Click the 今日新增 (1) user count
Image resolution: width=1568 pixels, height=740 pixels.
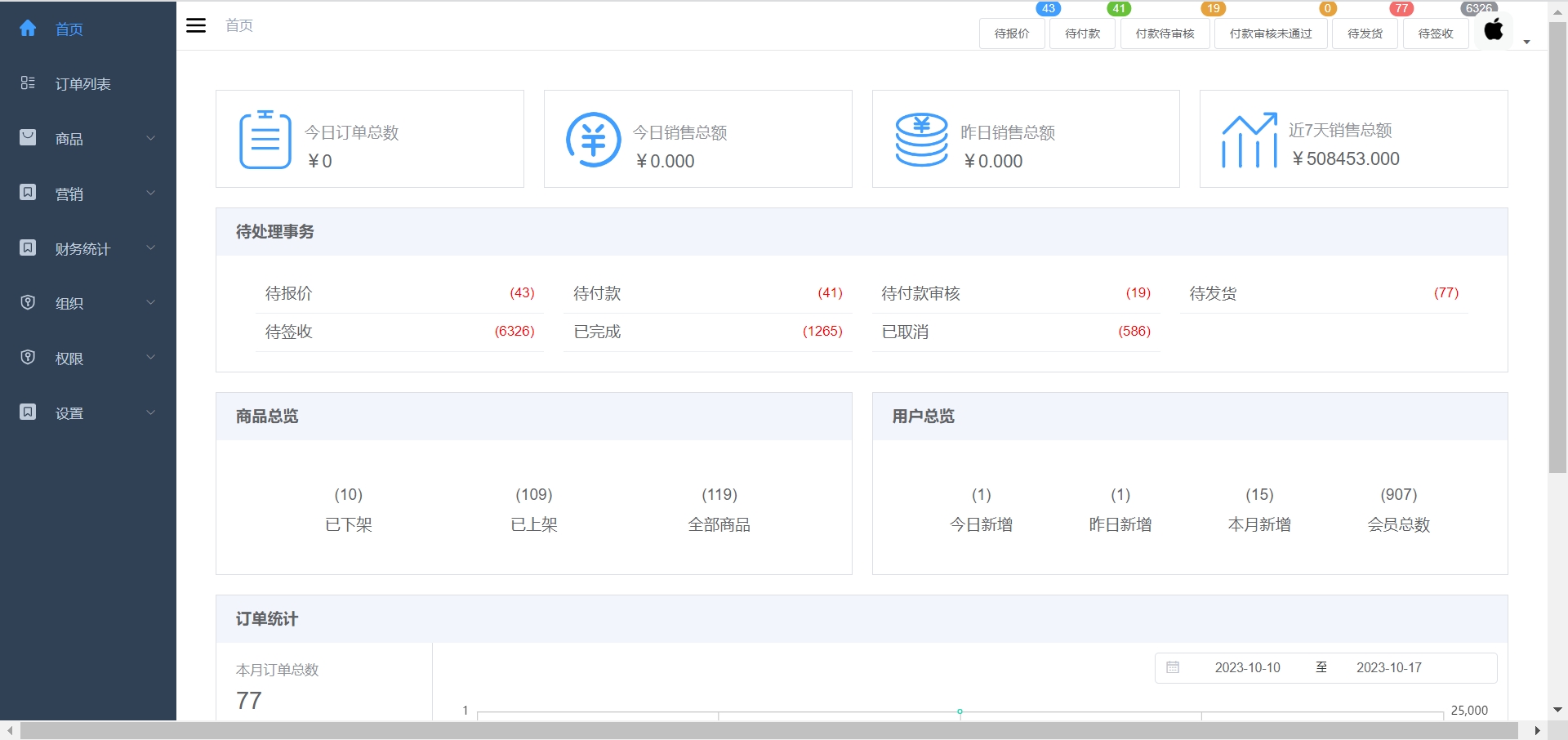pos(981,510)
